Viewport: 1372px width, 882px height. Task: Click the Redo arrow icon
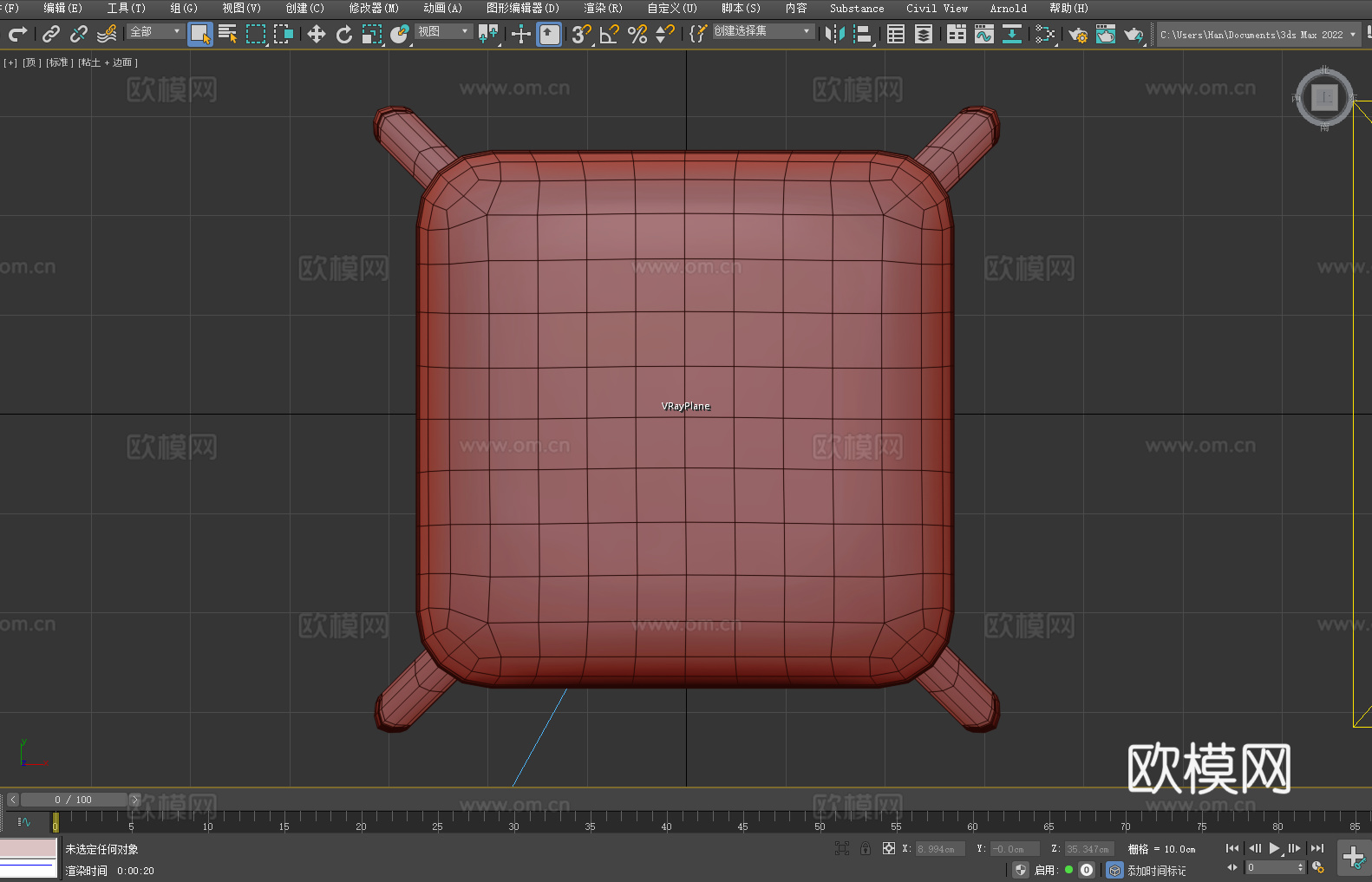pyautogui.click(x=17, y=34)
